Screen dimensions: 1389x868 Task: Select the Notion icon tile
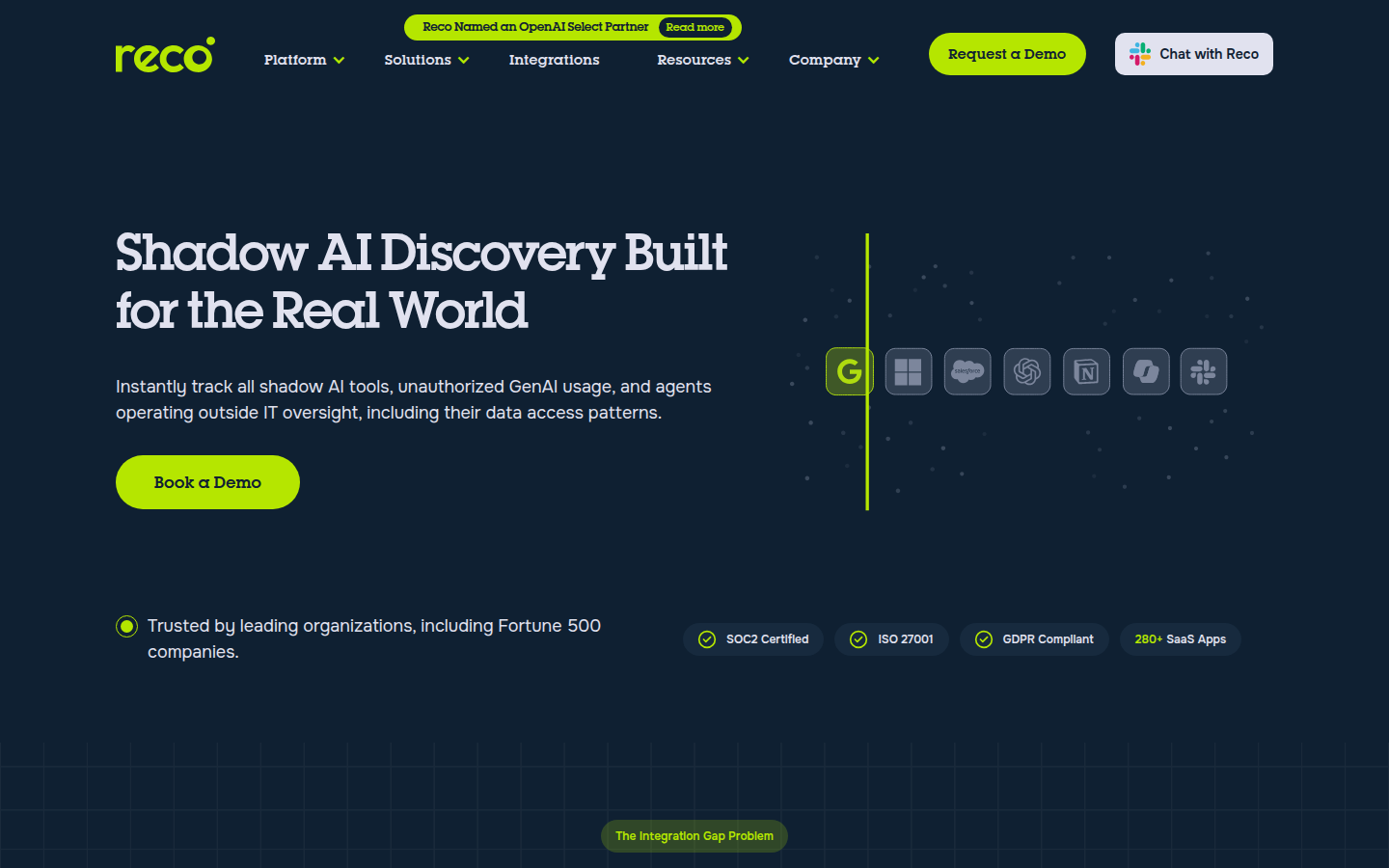click(x=1086, y=371)
